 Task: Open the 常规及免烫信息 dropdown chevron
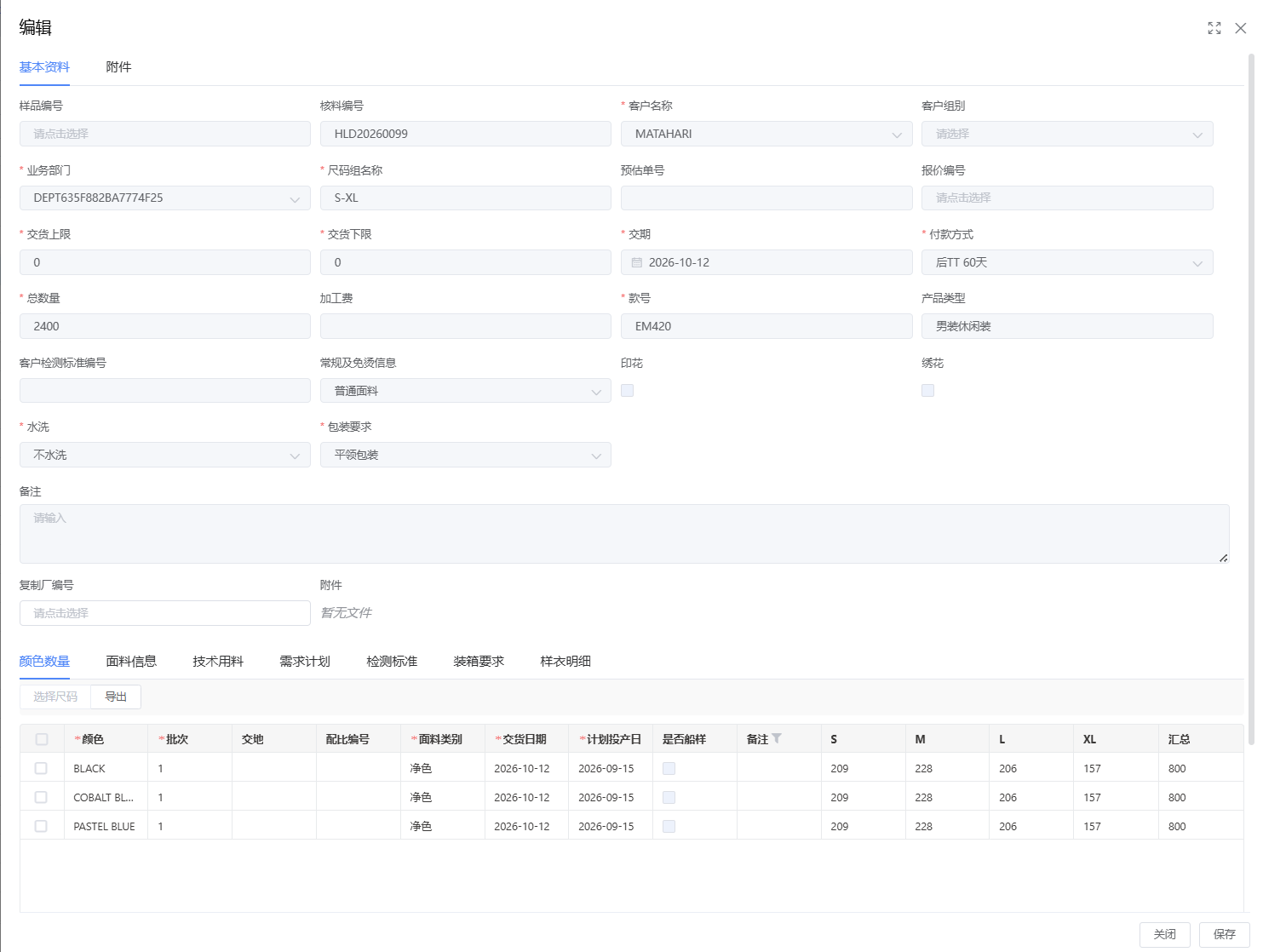(596, 392)
